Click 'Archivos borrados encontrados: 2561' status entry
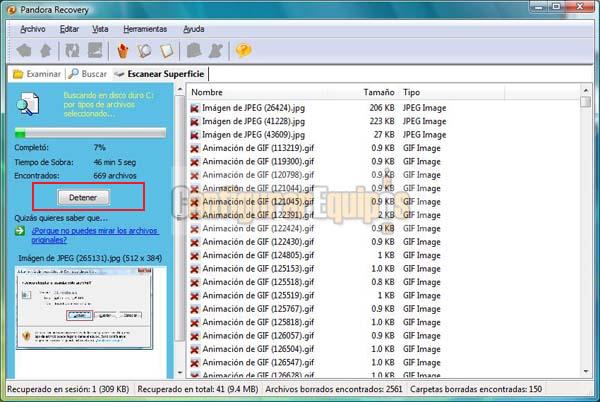Image resolution: width=600 pixels, height=402 pixels. pos(334,389)
